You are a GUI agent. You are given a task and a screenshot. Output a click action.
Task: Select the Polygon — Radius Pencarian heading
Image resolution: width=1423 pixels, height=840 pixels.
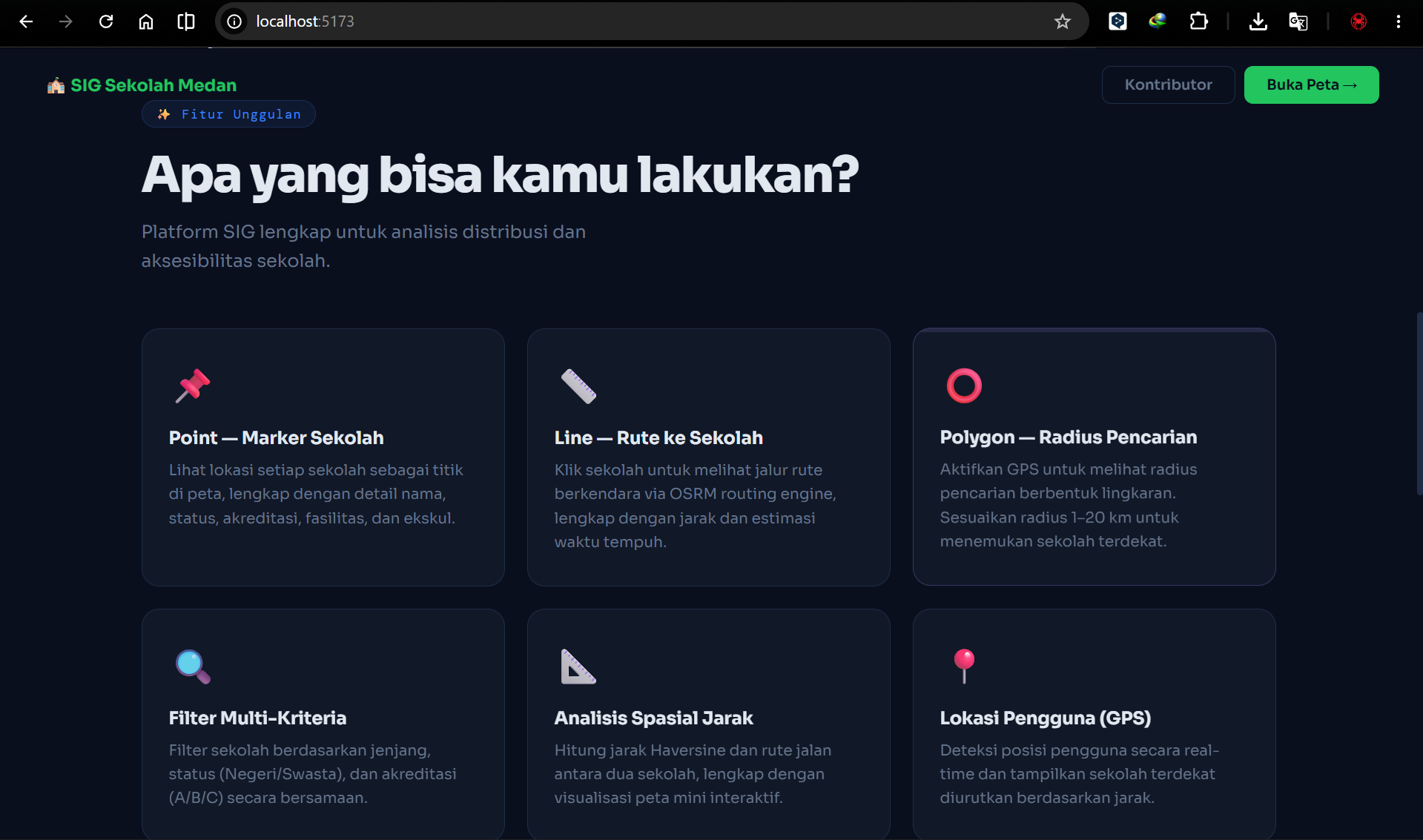(x=1068, y=437)
